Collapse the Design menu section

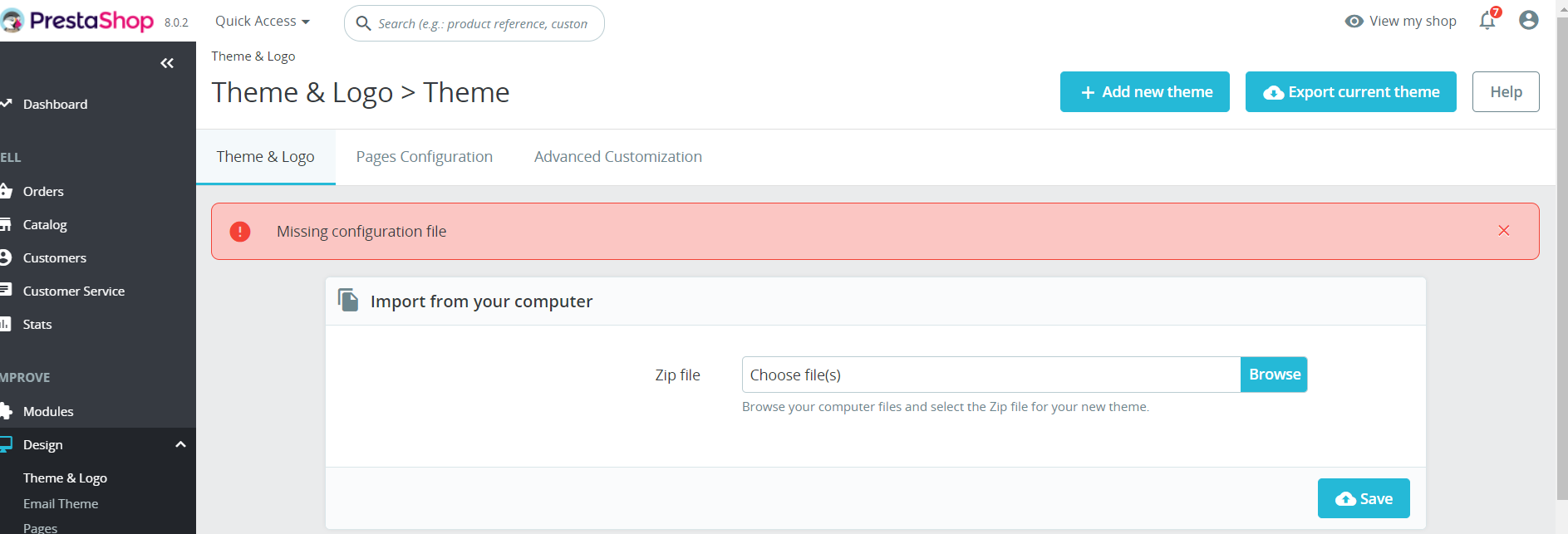180,444
